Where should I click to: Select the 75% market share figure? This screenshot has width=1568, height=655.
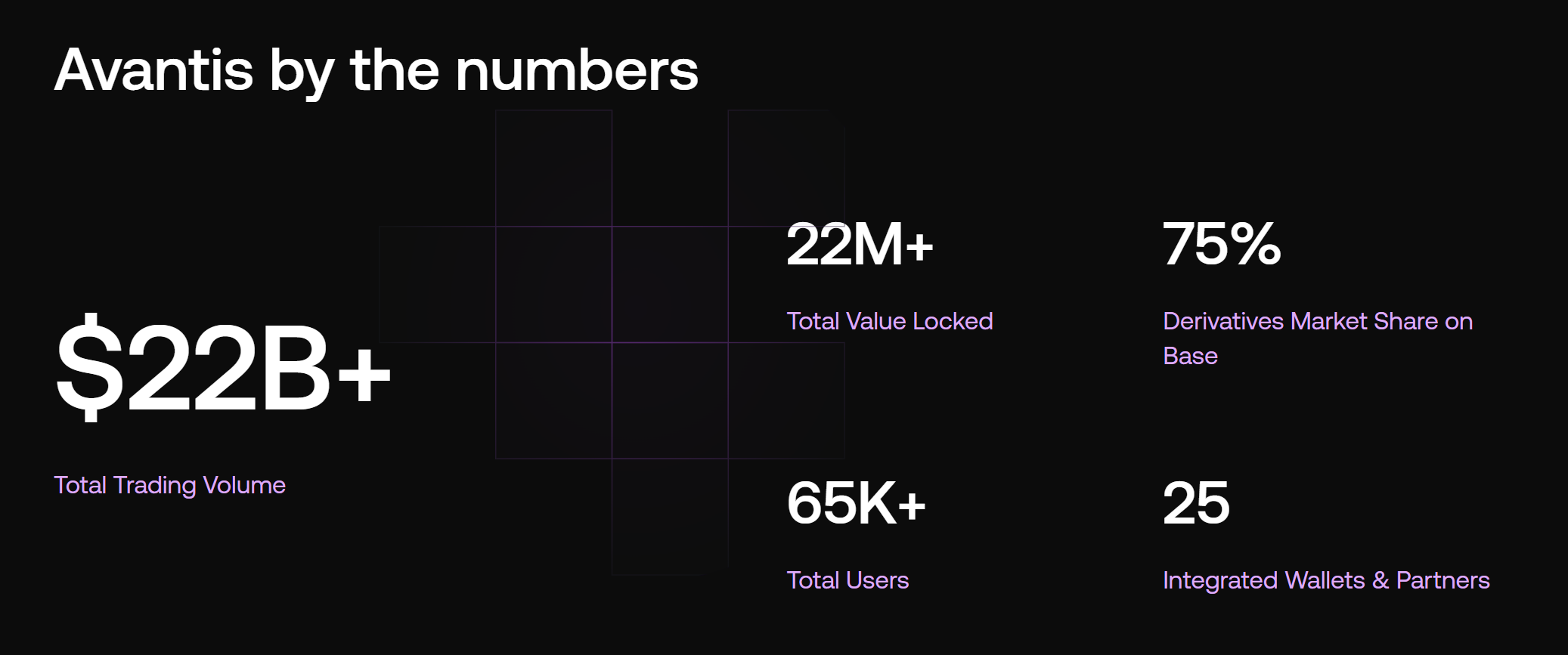(1221, 245)
